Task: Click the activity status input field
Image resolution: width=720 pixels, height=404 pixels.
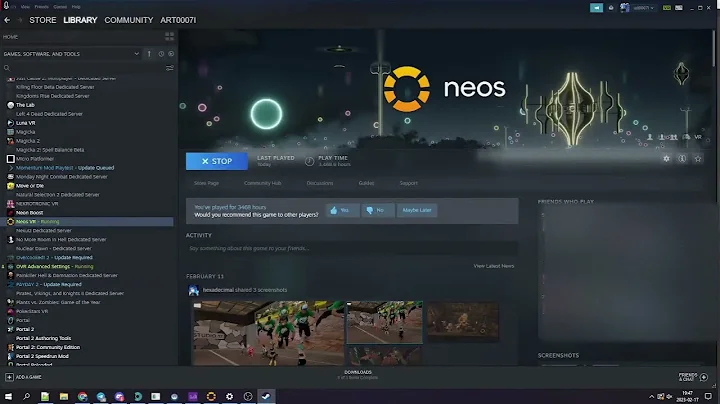Action: click(x=352, y=248)
